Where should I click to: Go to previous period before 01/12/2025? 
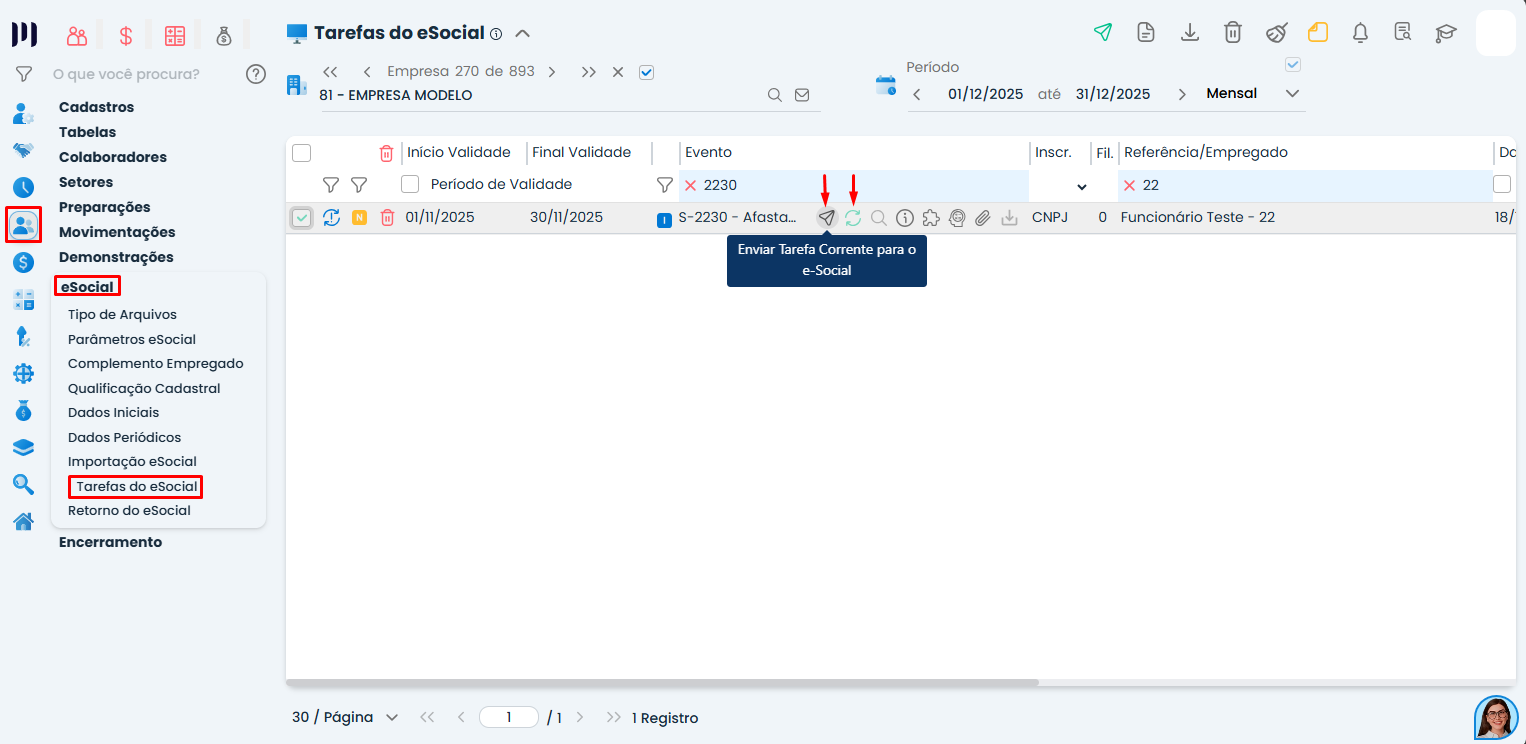(917, 94)
